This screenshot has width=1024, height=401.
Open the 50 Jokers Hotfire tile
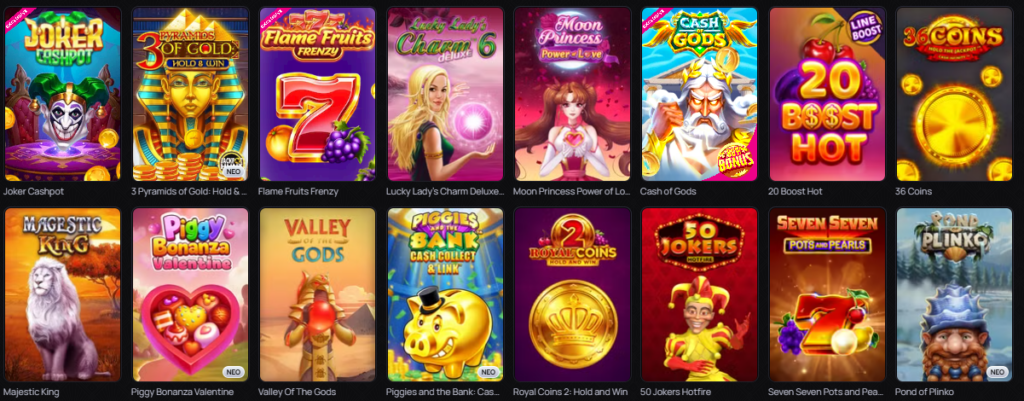pos(700,295)
